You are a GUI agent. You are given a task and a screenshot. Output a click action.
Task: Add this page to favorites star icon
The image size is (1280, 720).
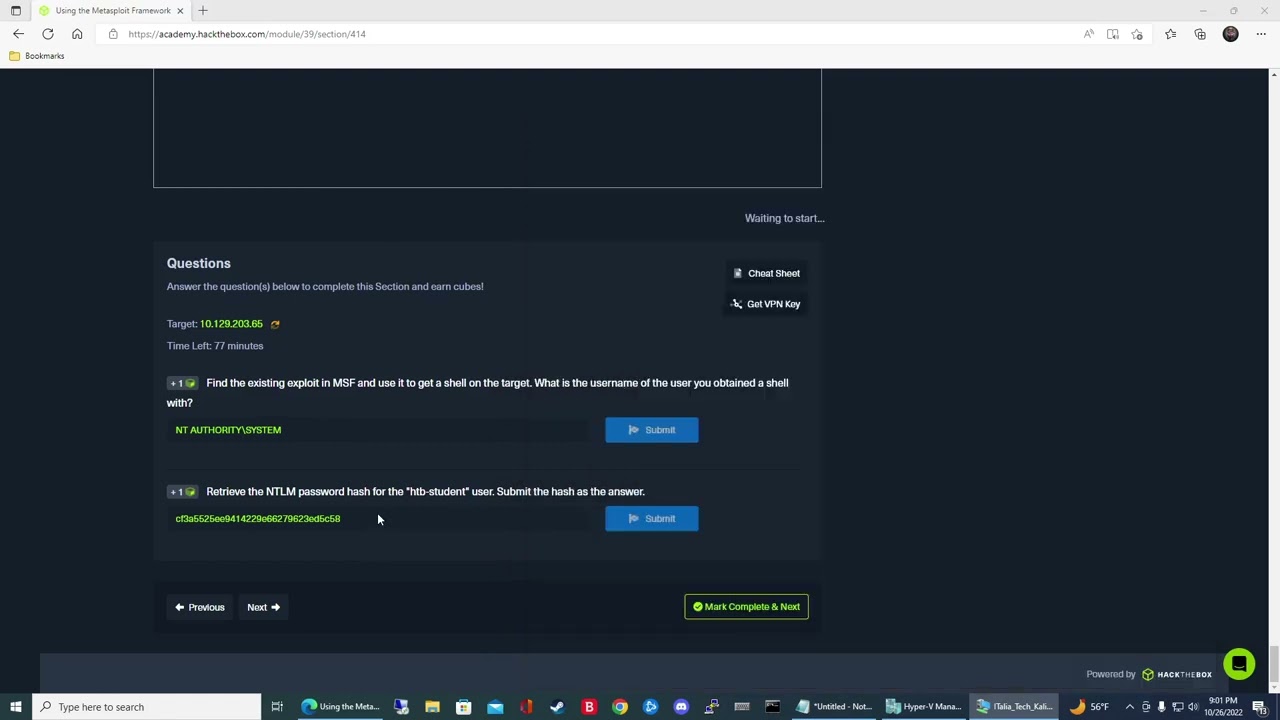pos(1137,34)
